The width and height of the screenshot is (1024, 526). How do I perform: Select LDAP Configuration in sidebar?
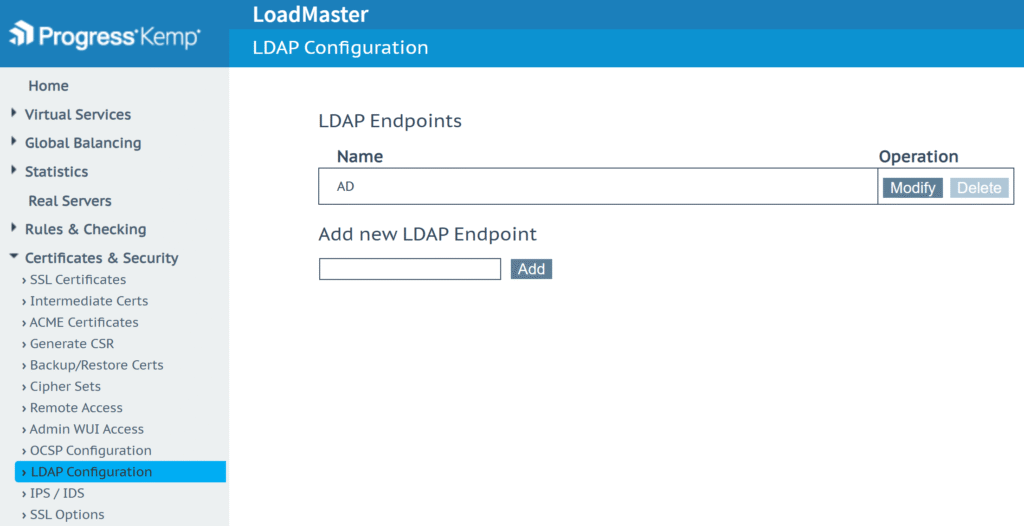[120, 472]
